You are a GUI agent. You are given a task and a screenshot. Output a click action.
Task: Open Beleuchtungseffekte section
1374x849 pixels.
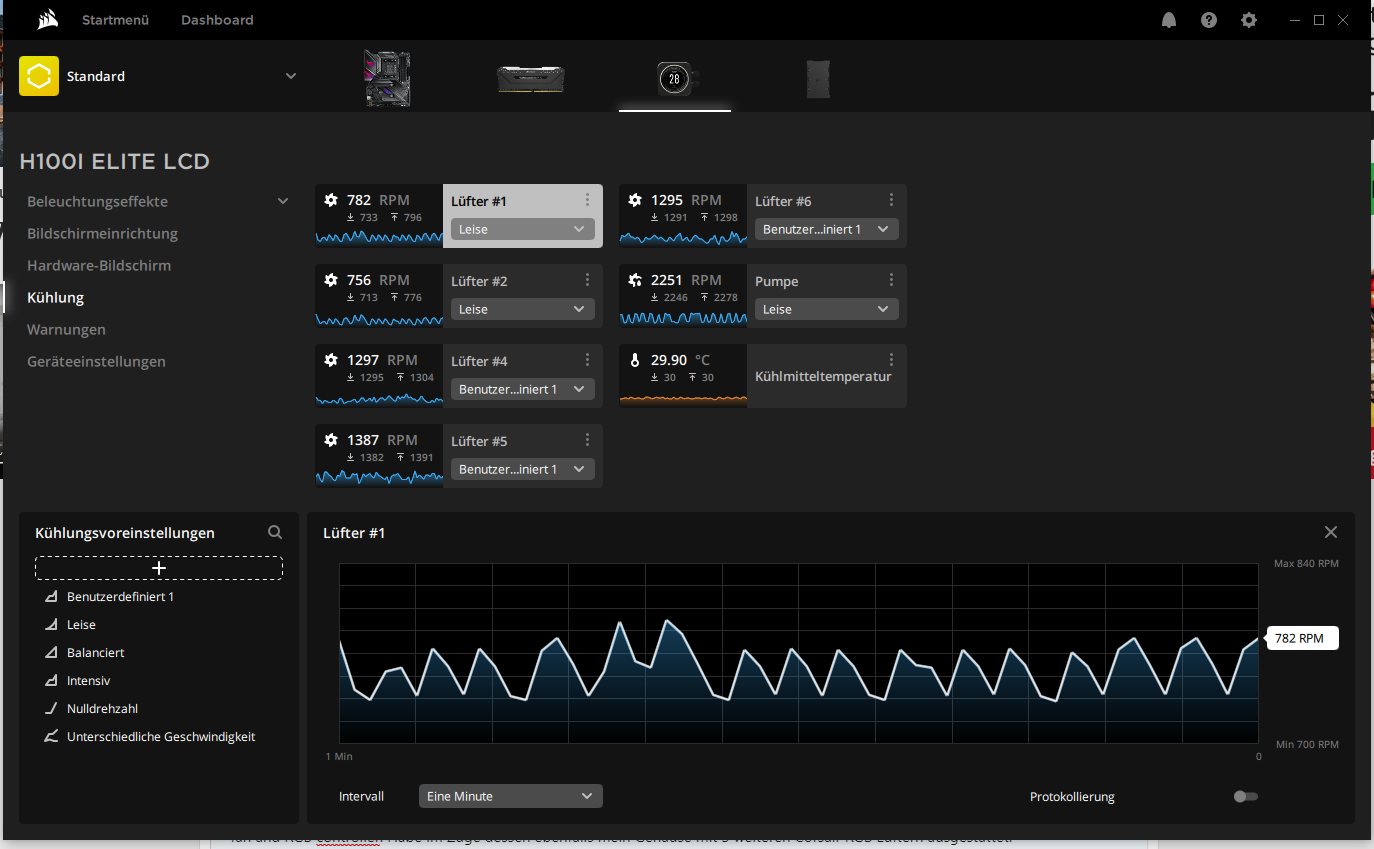pyautogui.click(x=97, y=201)
